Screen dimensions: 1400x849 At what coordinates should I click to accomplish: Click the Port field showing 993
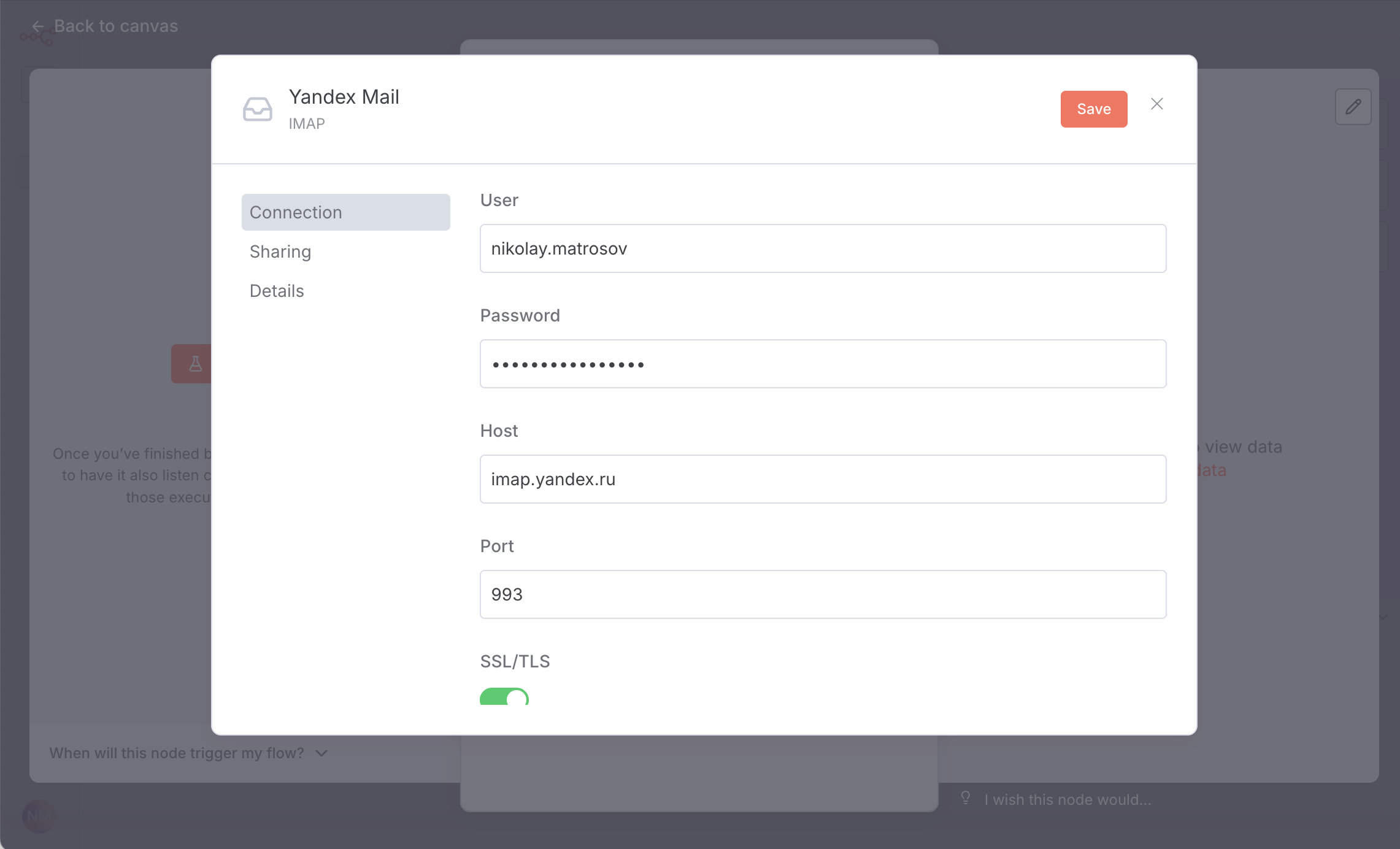coord(822,594)
